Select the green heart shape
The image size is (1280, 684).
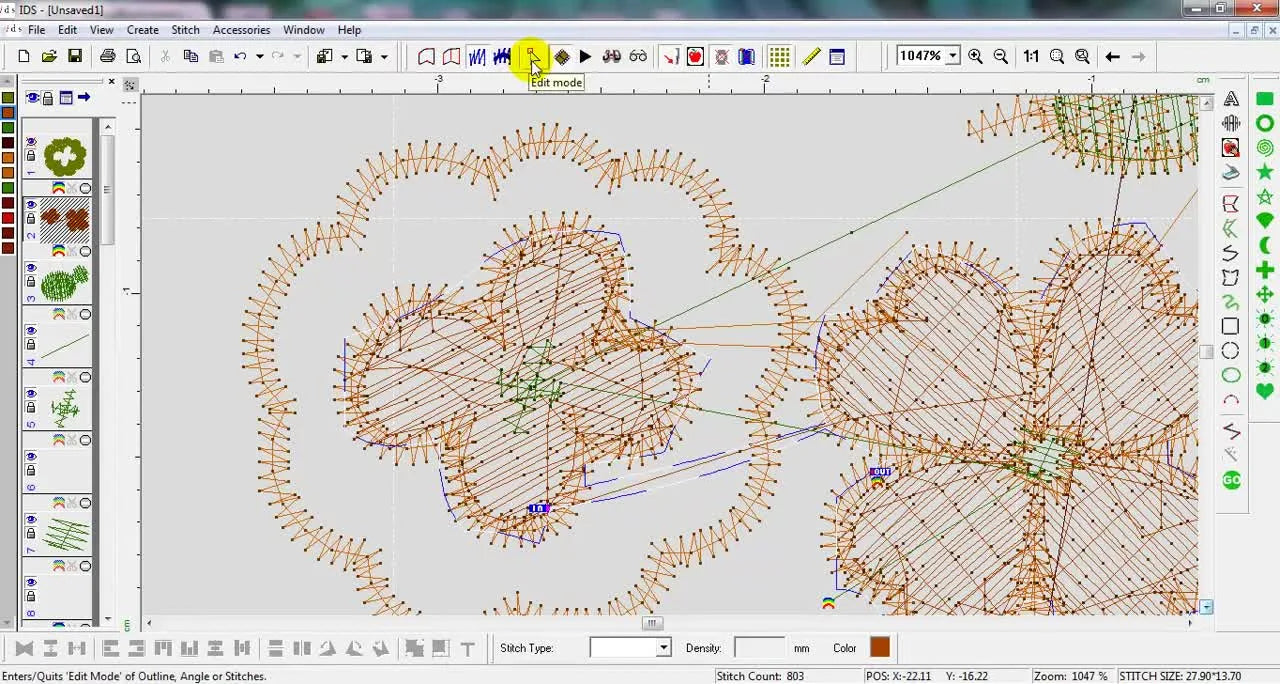[1265, 392]
